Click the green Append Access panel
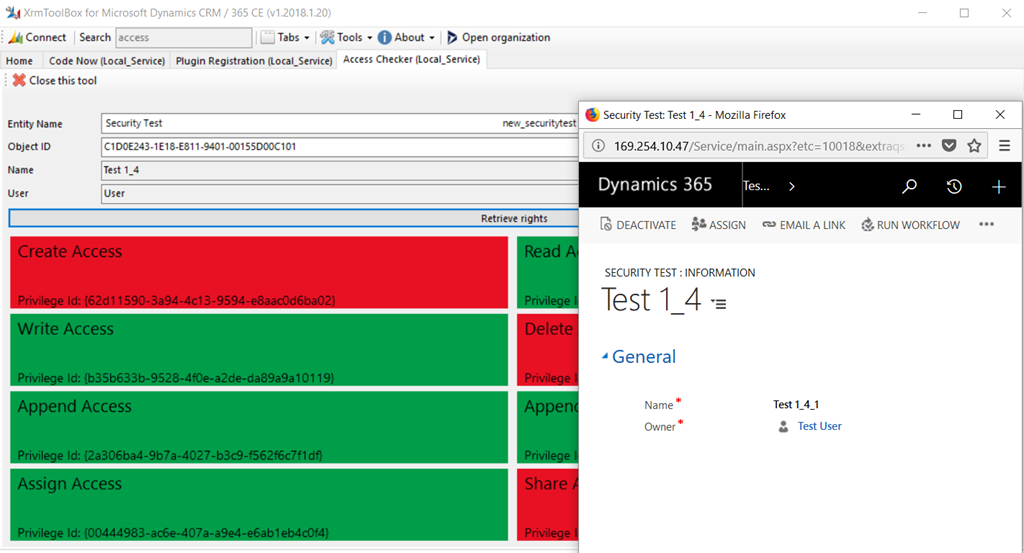Image resolution: width=1024 pixels, height=553 pixels. 259,427
